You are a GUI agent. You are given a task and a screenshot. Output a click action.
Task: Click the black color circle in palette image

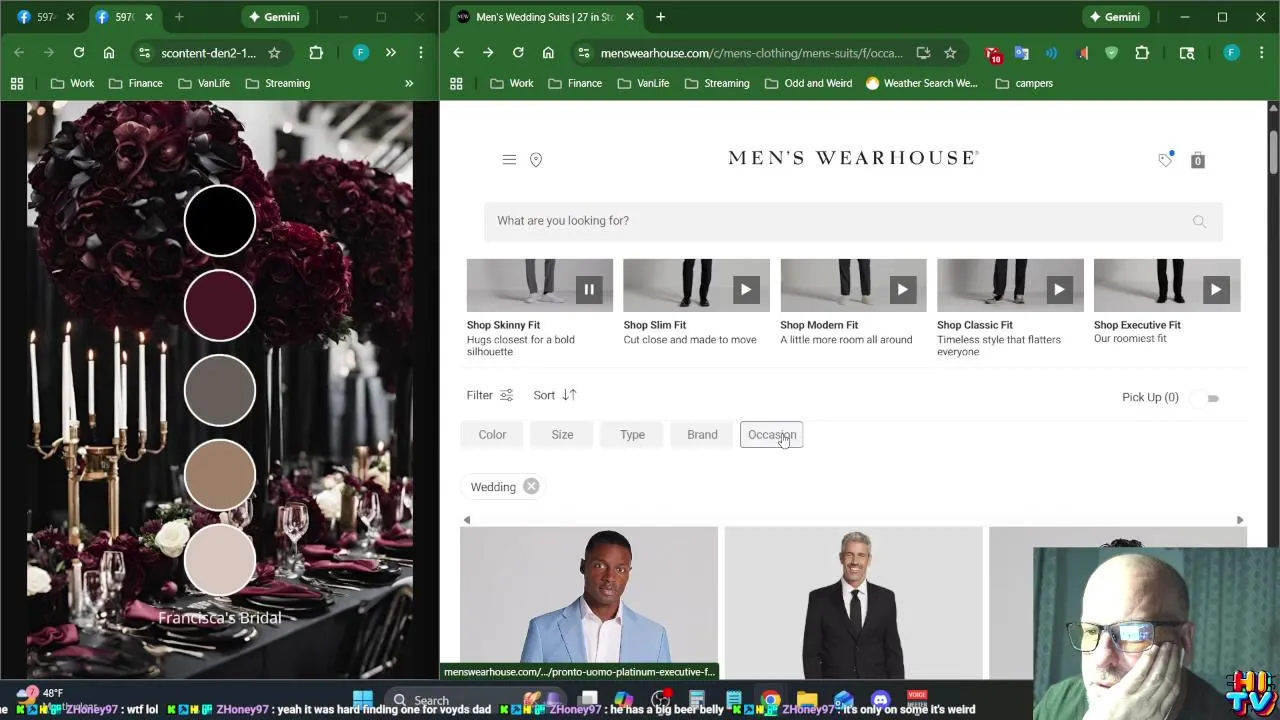(x=220, y=220)
